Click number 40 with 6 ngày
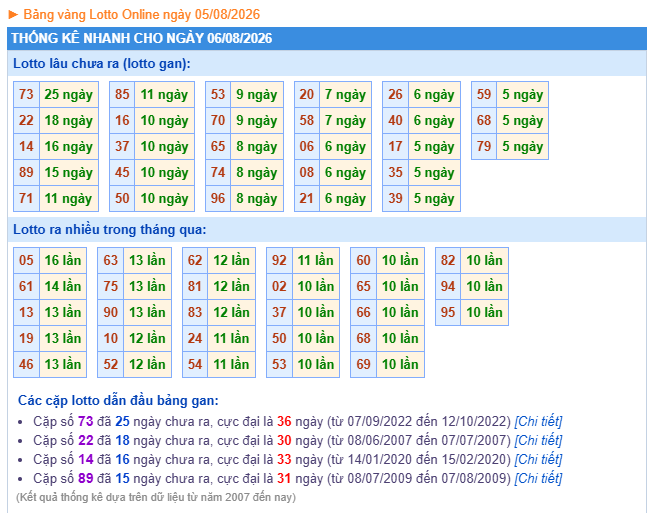Image resolution: width=653 pixels, height=513 pixels. click(395, 120)
